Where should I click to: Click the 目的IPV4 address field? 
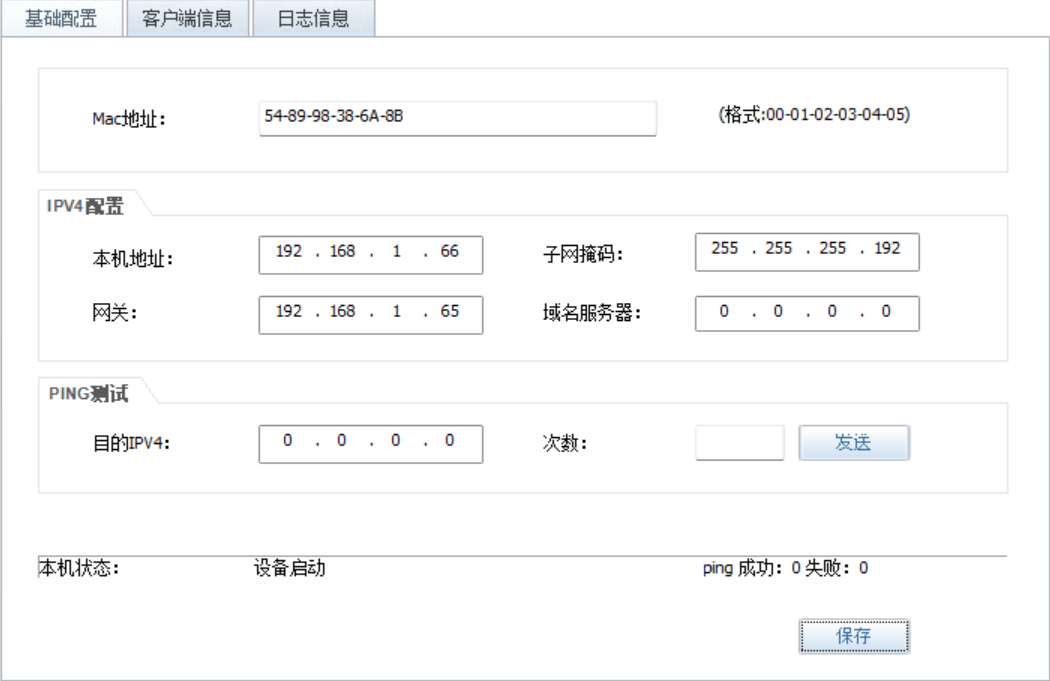[370, 444]
